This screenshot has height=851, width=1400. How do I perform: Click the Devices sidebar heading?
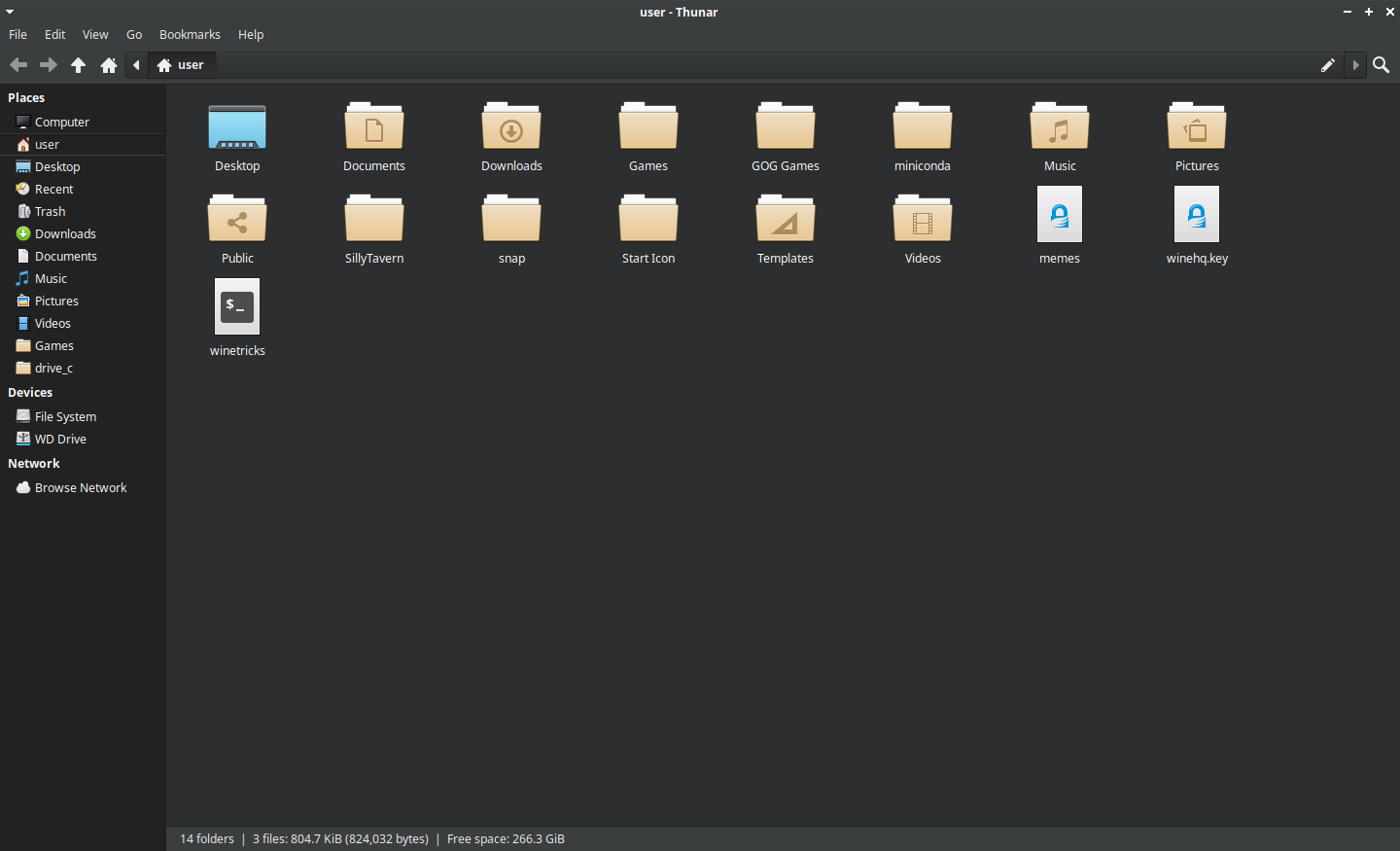click(30, 393)
